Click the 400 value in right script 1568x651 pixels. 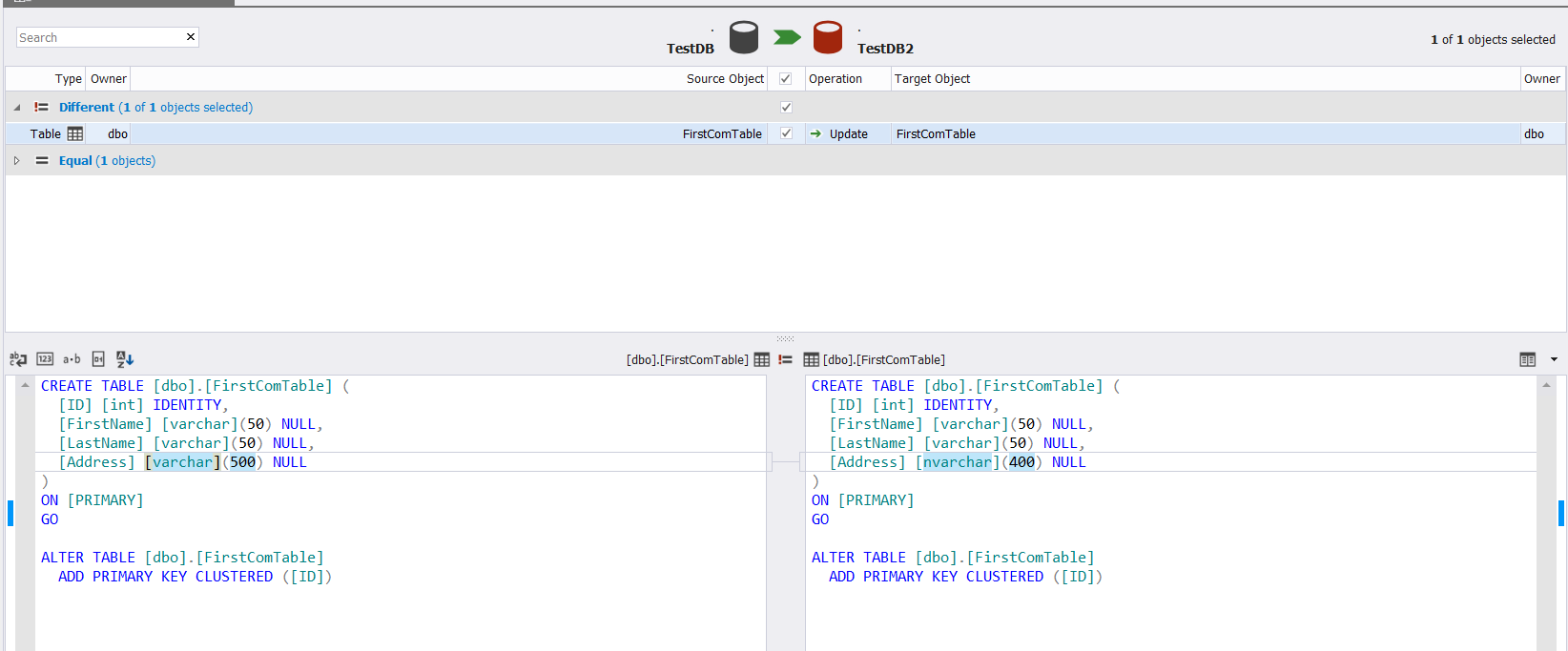click(1021, 462)
